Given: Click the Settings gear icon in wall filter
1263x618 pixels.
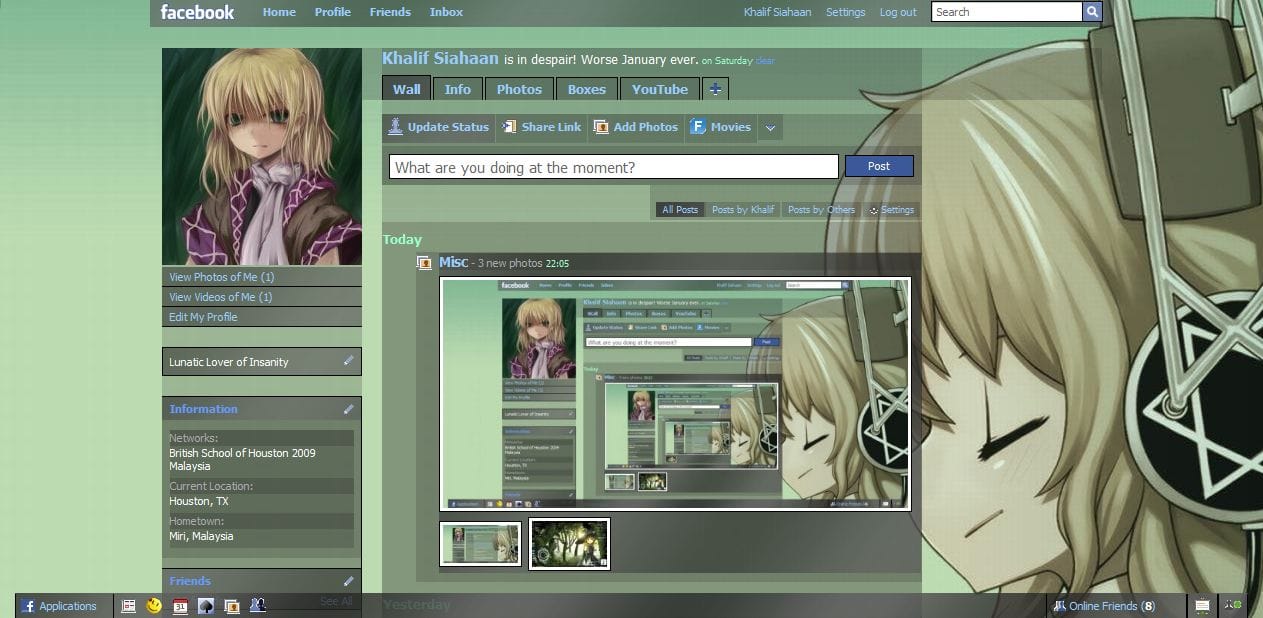Looking at the screenshot, I should [x=873, y=210].
